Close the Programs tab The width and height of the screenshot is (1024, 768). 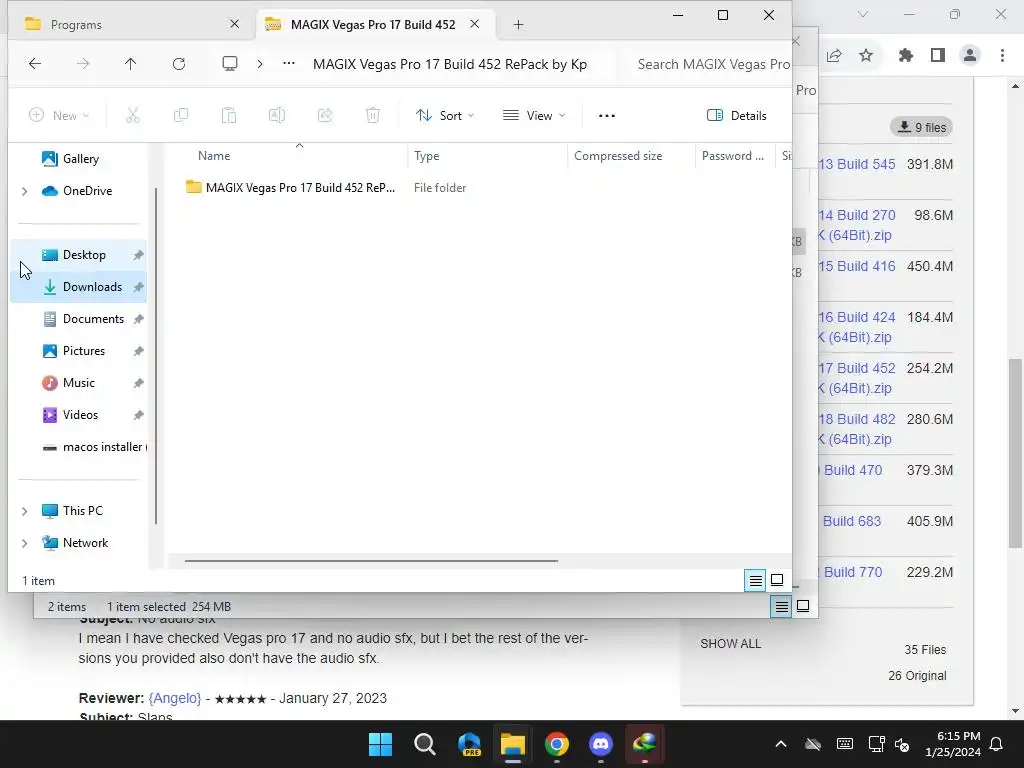point(234,24)
